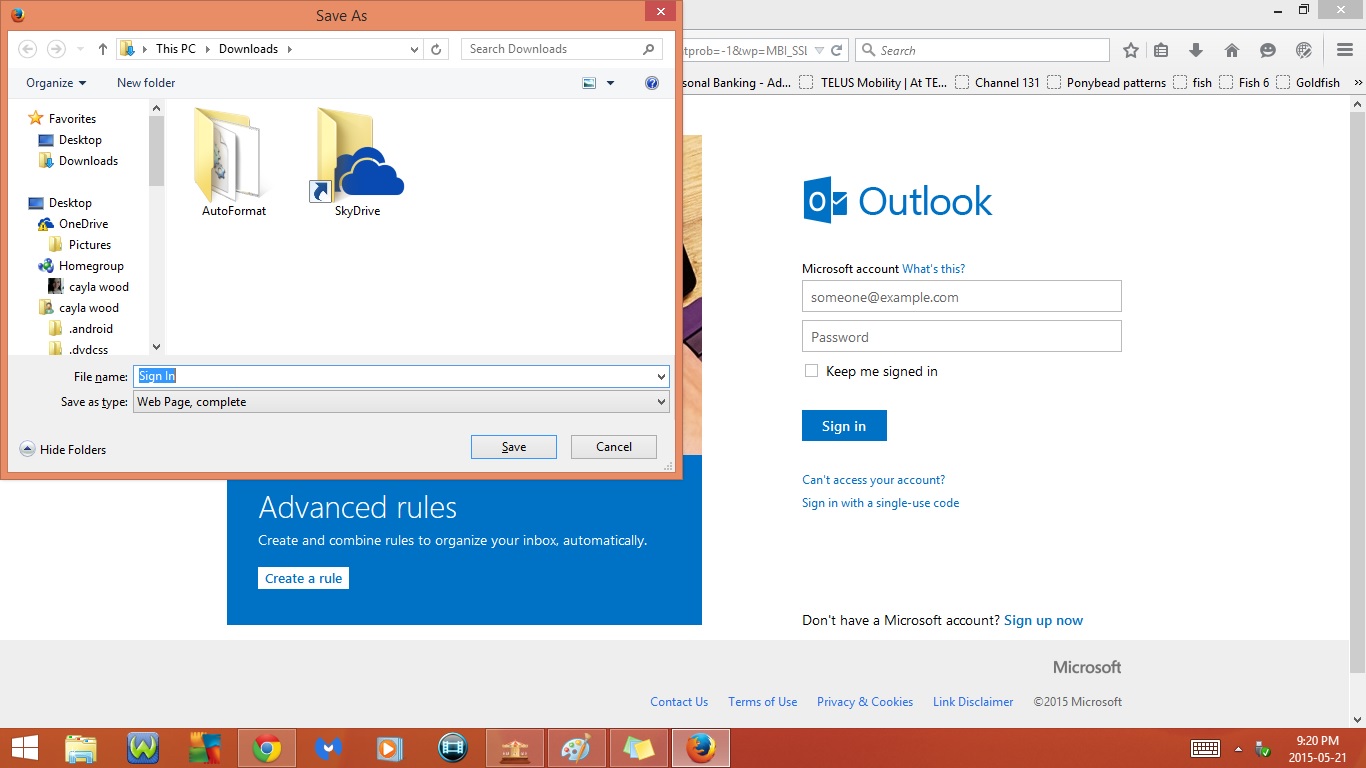Tick the Keep me signed in checkbox
This screenshot has width=1366, height=768.
click(811, 371)
